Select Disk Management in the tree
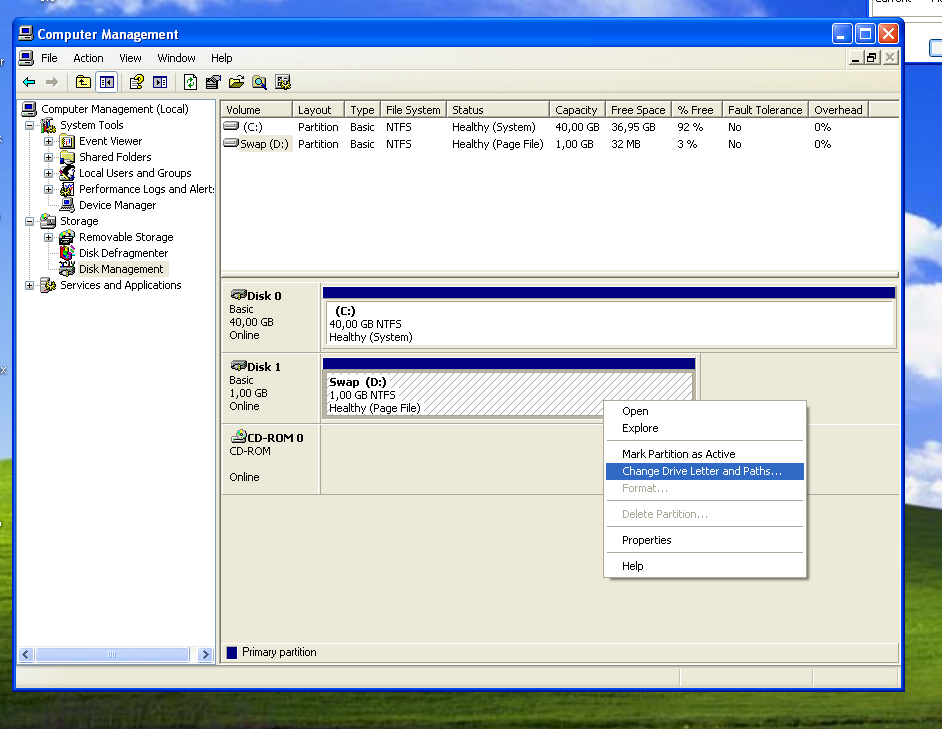The height and width of the screenshot is (729, 942). click(121, 269)
